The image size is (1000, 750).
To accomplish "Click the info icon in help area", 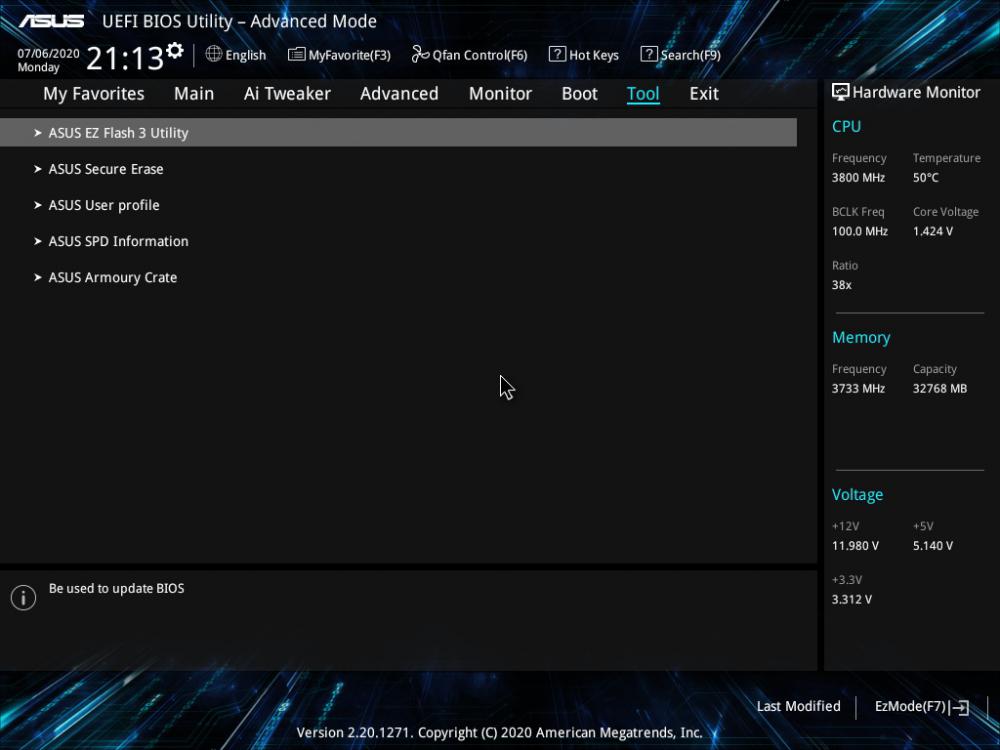I will (x=24, y=598).
